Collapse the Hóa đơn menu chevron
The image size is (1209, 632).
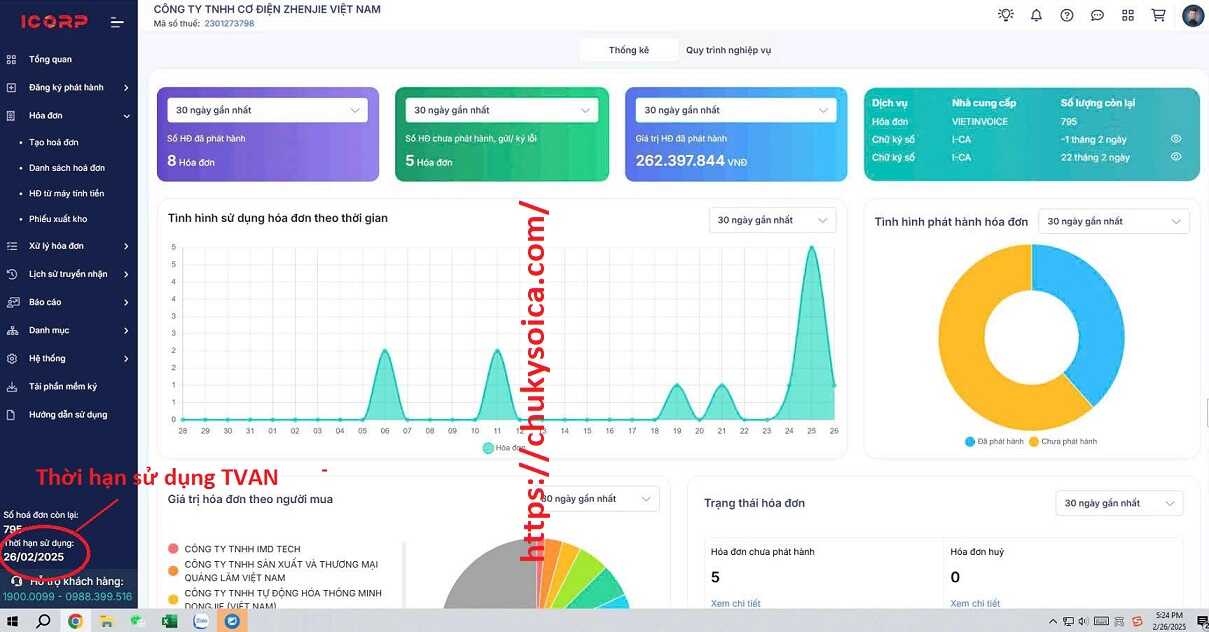[x=127, y=116]
